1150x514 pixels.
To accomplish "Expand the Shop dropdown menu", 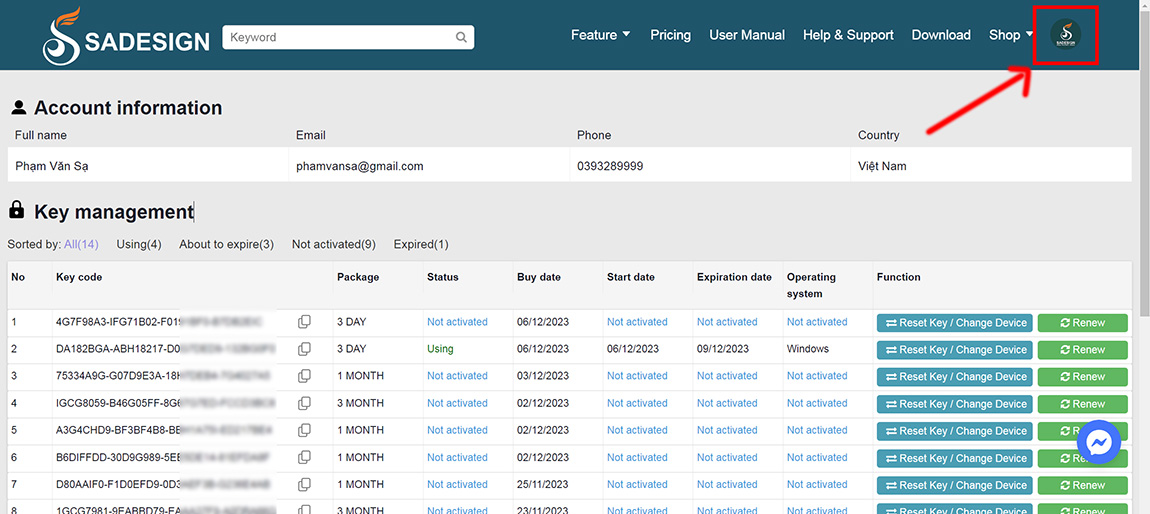I will pyautogui.click(x=1010, y=35).
